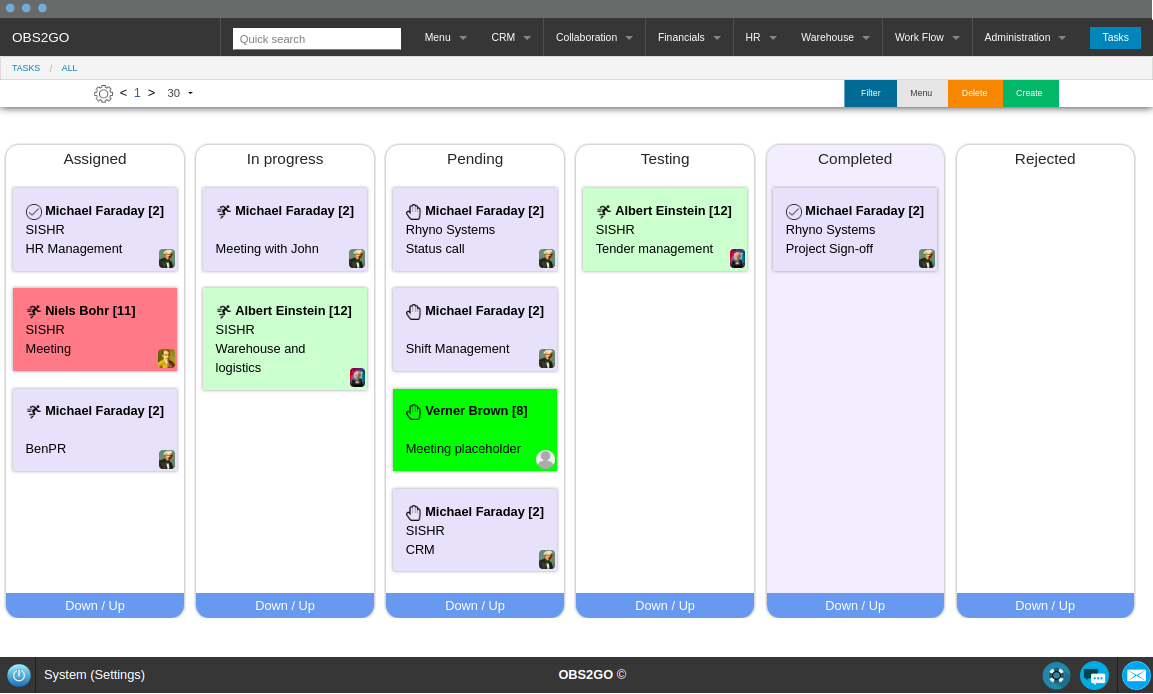The image size is (1153, 694).
Task: Click the running-man icon on Niels Bohr card
Action: tap(34, 312)
